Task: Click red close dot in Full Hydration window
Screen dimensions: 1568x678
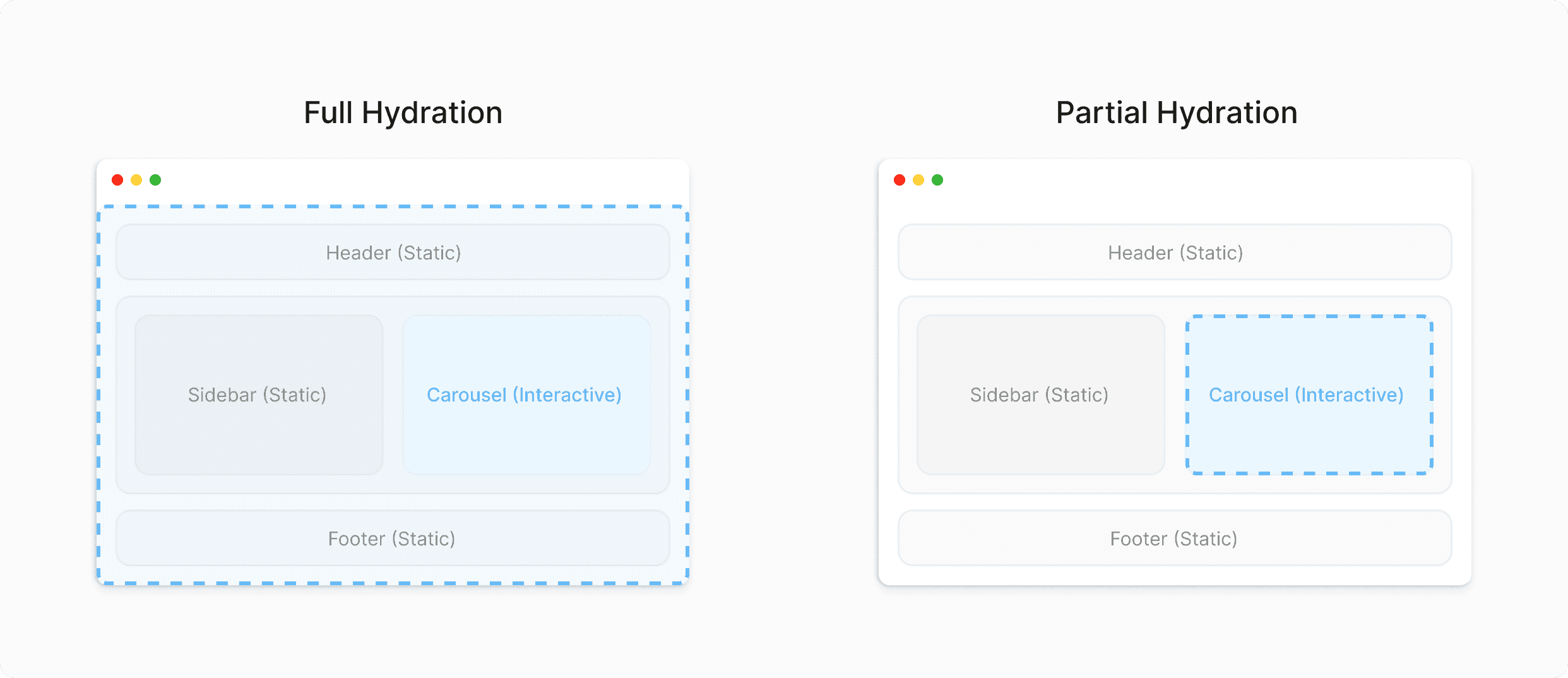Action: (x=117, y=180)
